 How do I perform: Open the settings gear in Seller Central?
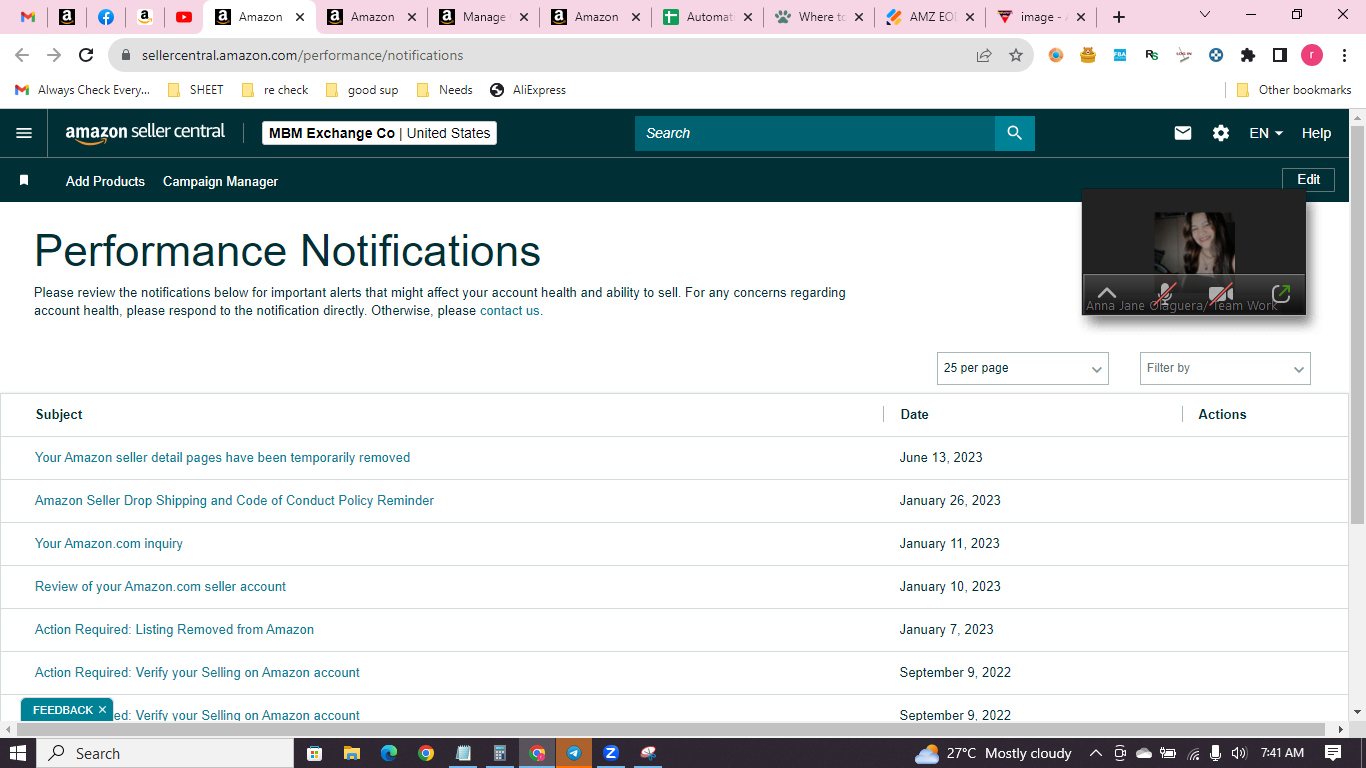point(1221,133)
